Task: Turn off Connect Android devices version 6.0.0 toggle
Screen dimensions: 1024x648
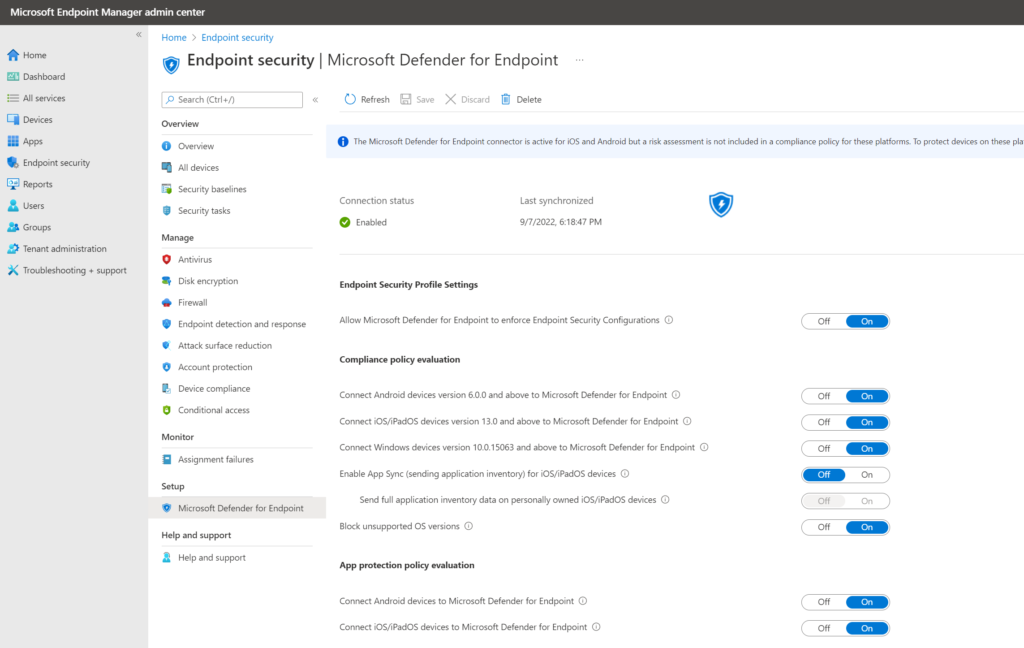Action: coord(824,397)
